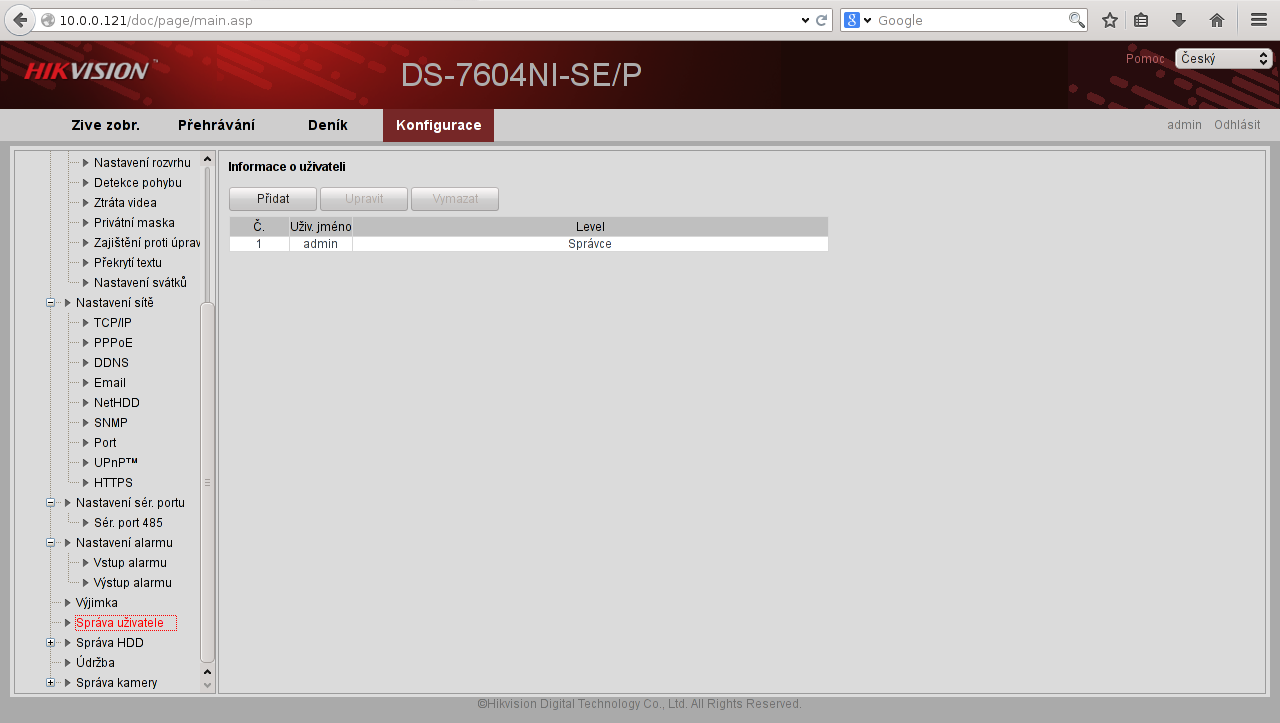Viewport: 1280px width, 723px height.
Task: Open Detekce pohybu settings
Action: click(138, 183)
